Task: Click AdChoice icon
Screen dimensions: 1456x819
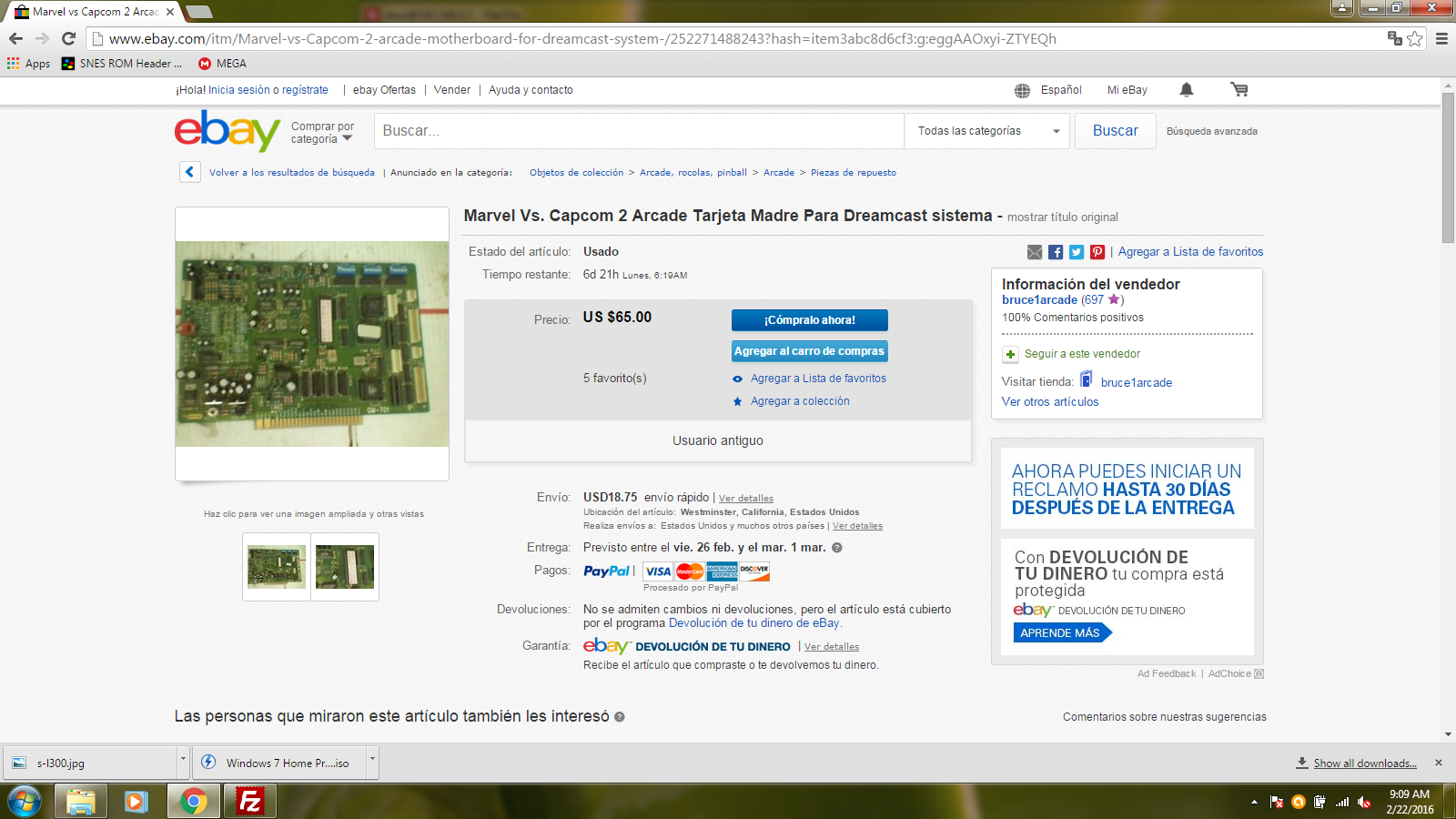Action: [x=1259, y=674]
